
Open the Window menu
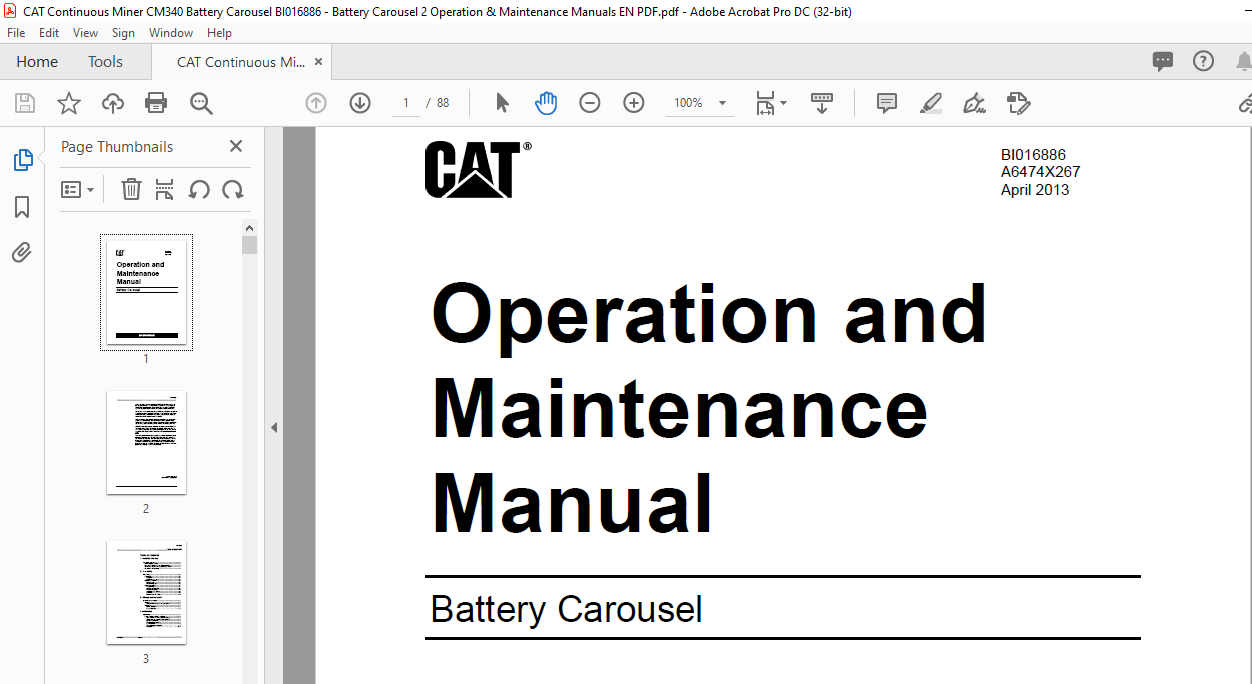tap(171, 33)
